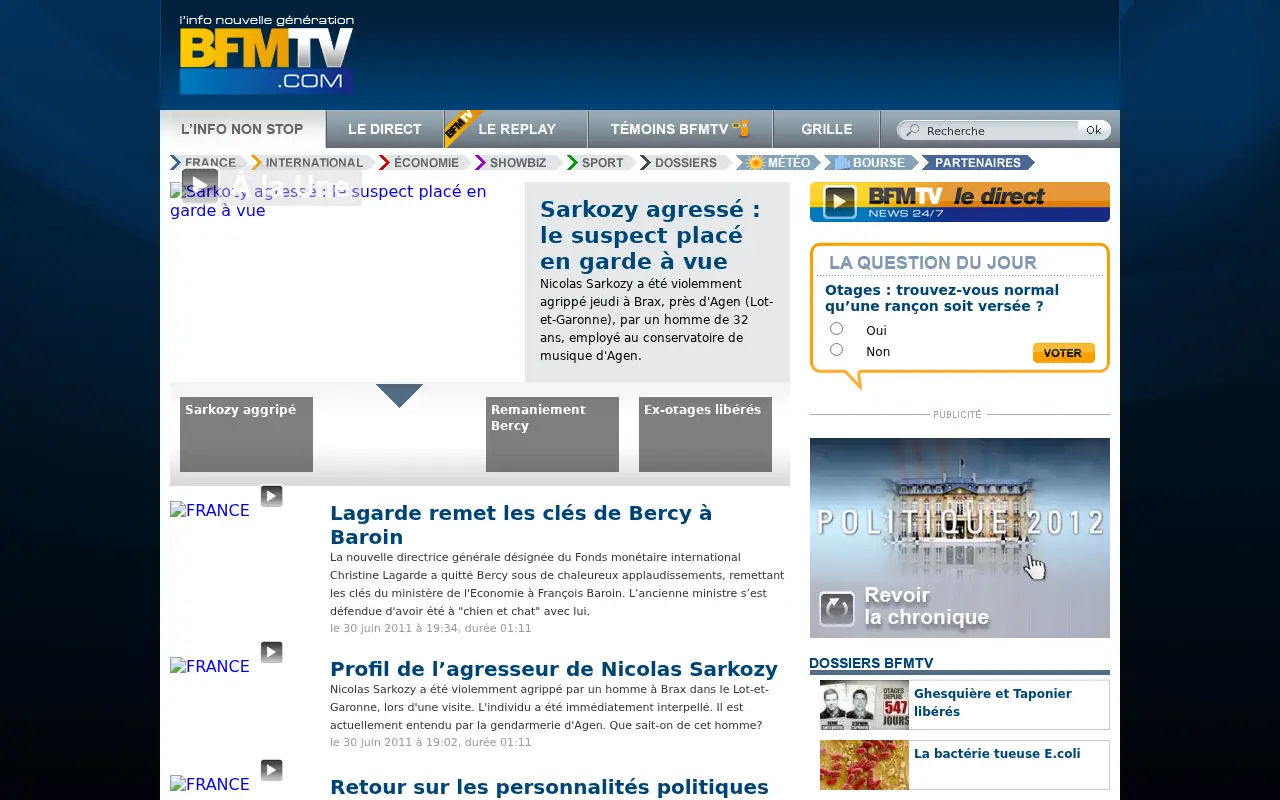Select the Ex-otages libérés carousel thumbnail

coord(705,434)
